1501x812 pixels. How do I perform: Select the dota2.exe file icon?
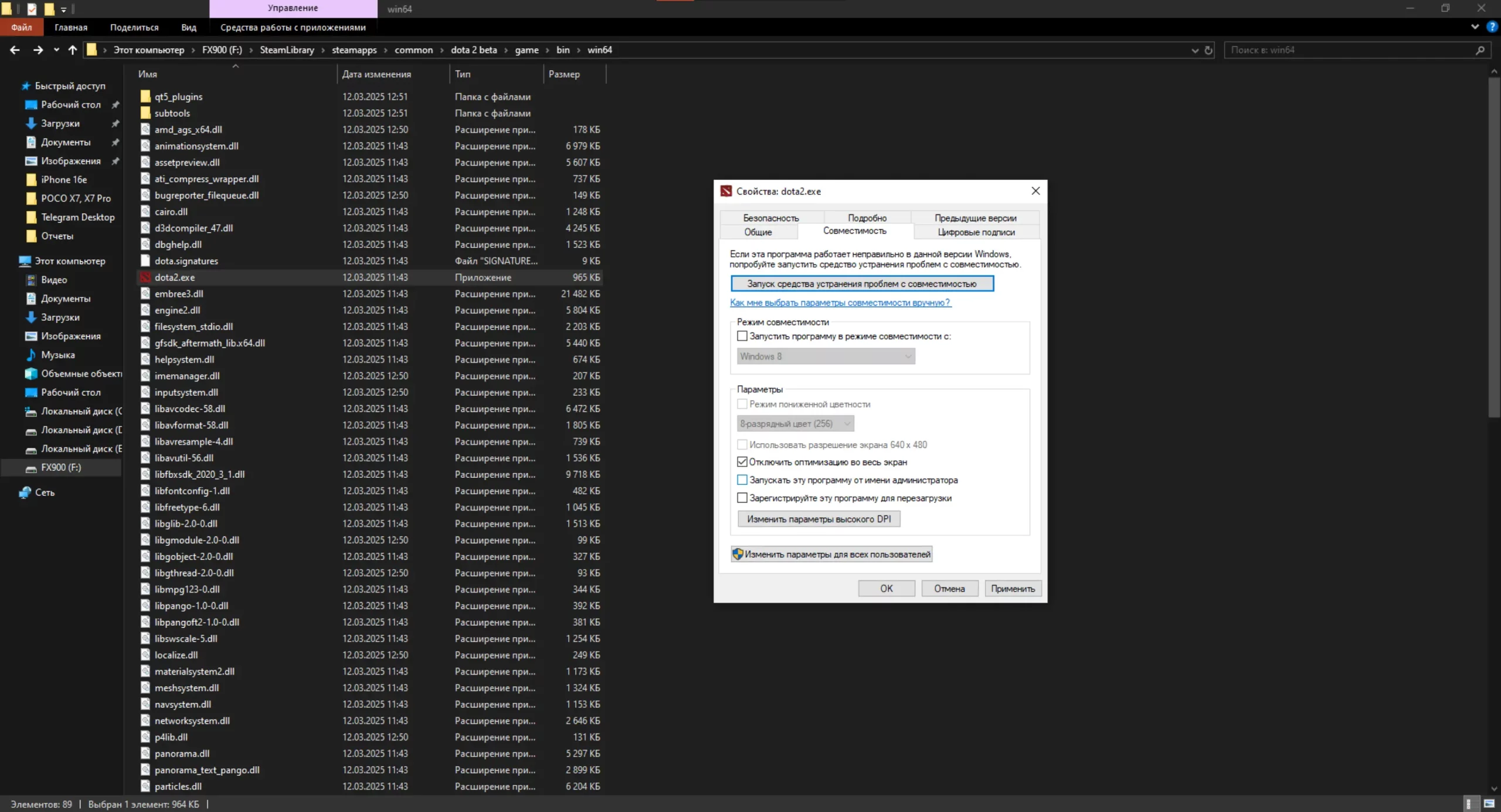pyautogui.click(x=145, y=277)
